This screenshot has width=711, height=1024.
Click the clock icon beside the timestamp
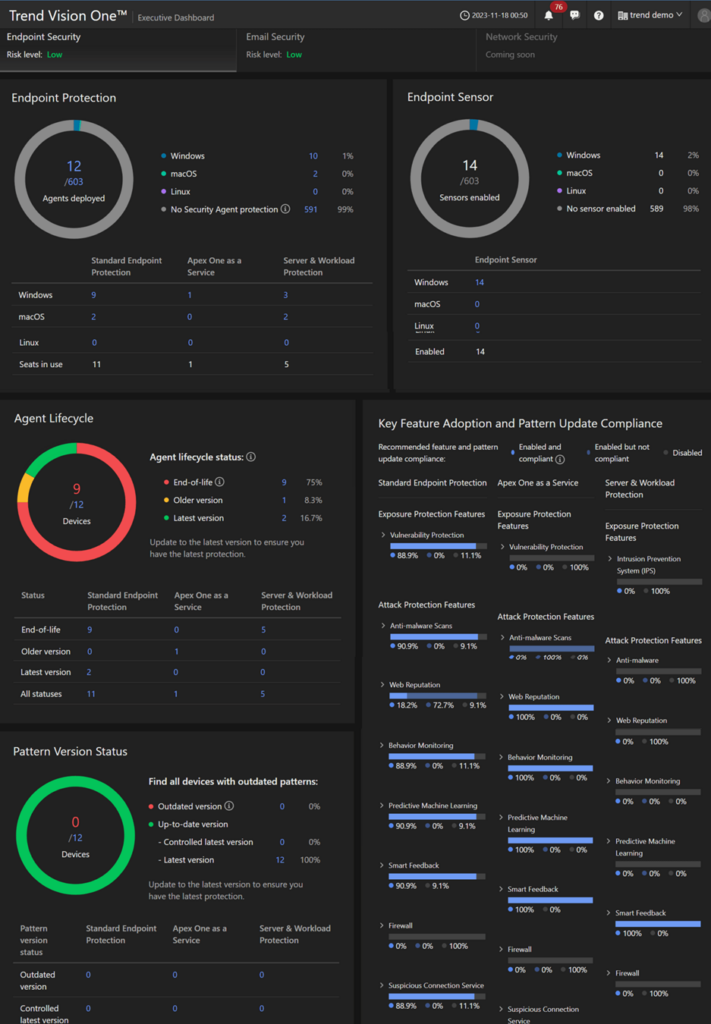point(465,16)
